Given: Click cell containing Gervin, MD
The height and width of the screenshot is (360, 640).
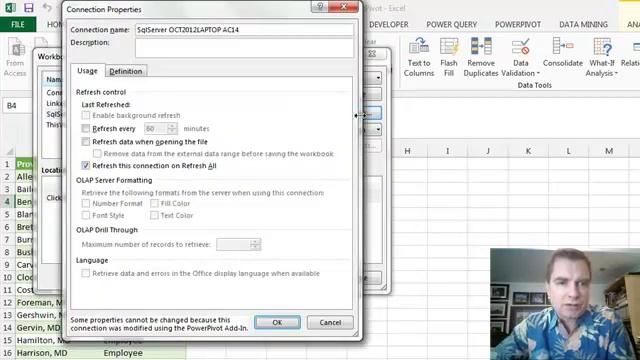Looking at the screenshot, I should click(x=38, y=328).
